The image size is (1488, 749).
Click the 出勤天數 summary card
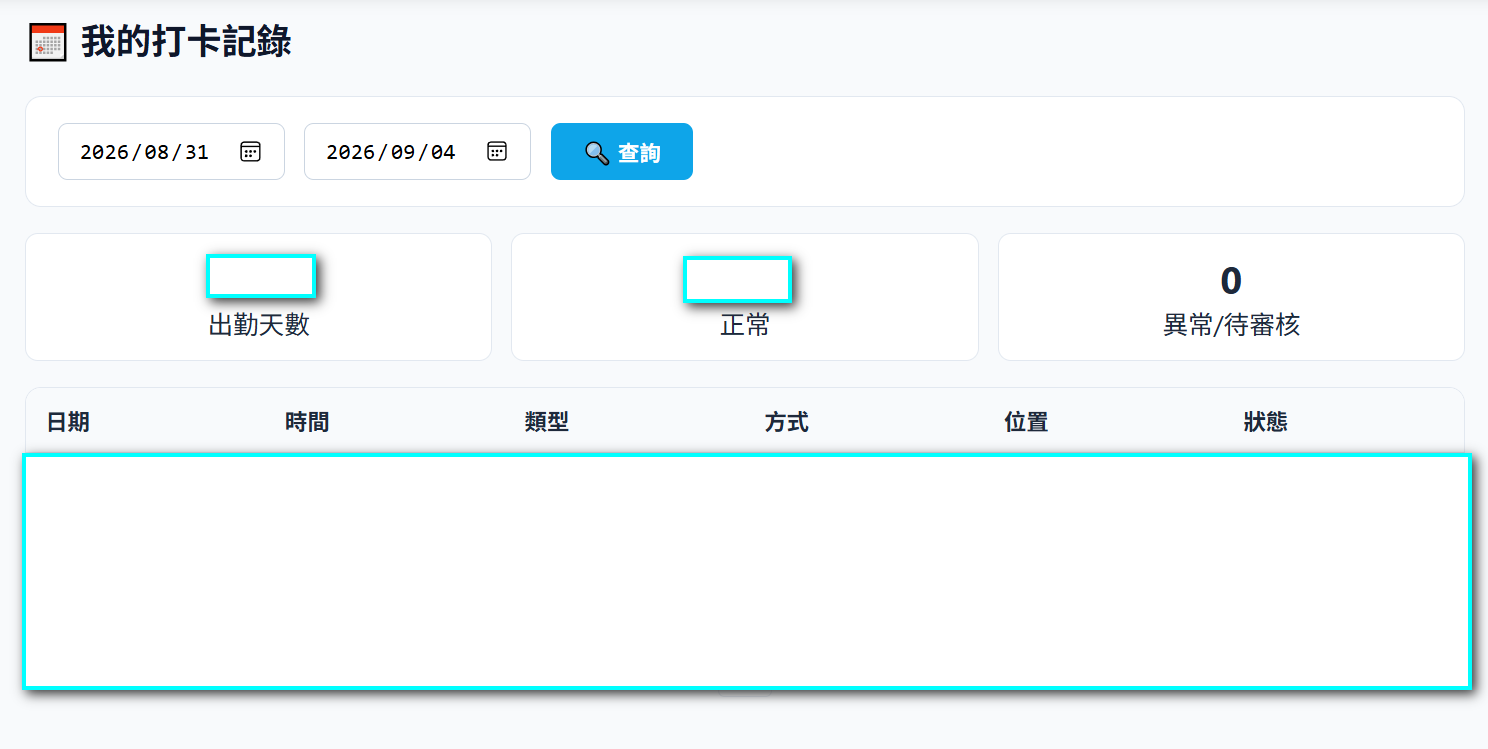[259, 297]
